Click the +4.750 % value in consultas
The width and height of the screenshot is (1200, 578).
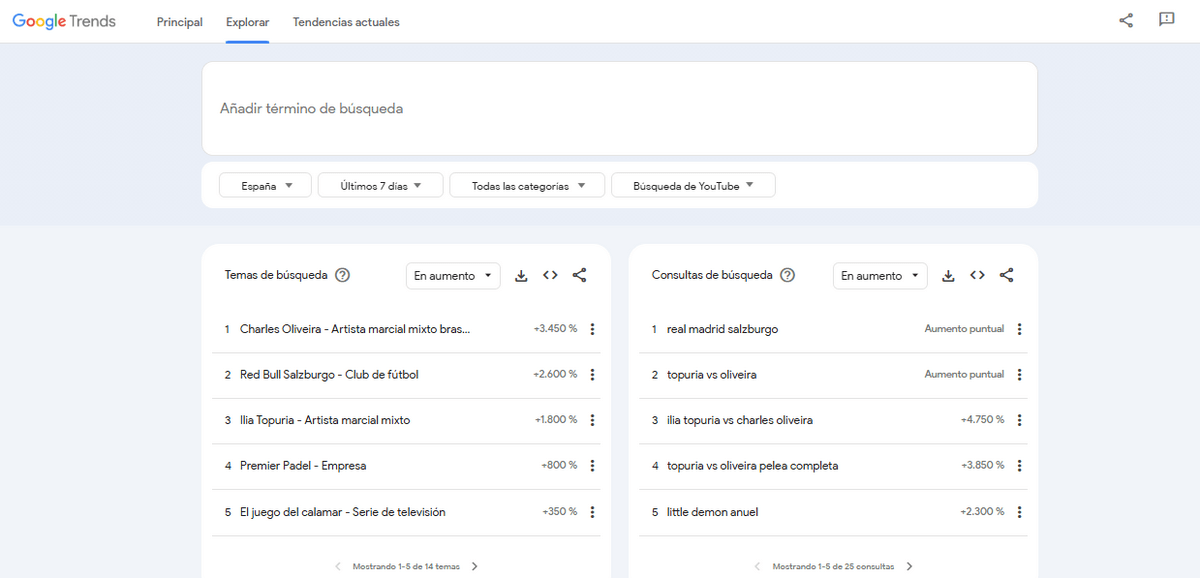point(983,420)
